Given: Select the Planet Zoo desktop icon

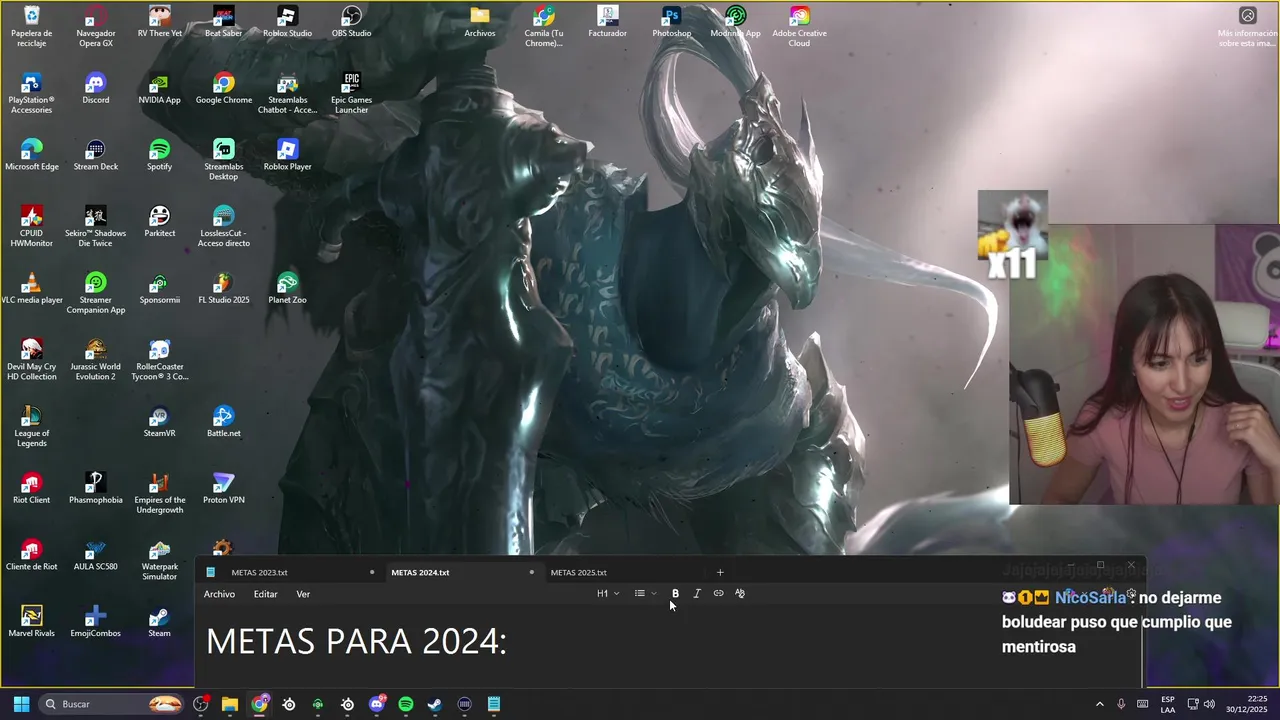Looking at the screenshot, I should click(x=287, y=289).
